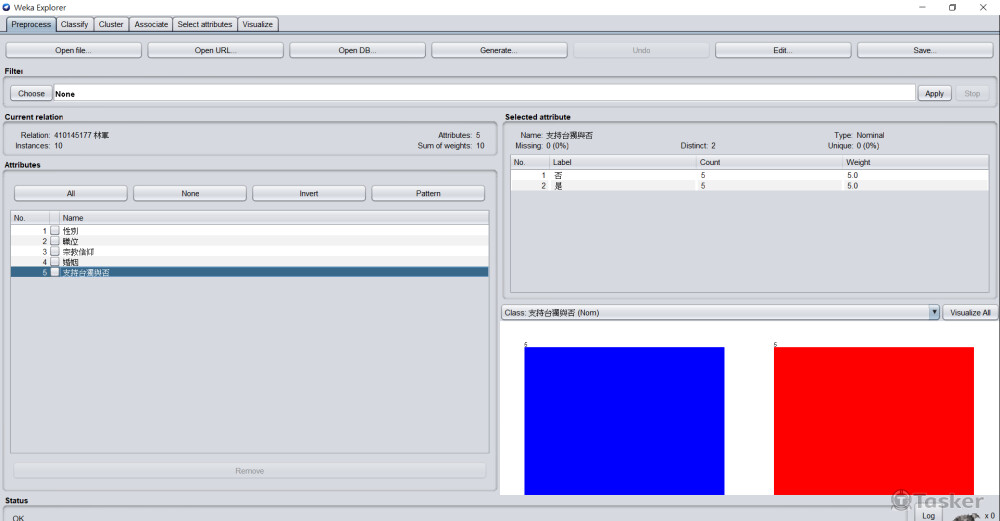
Task: Click the Open file... button
Action: (x=74, y=50)
